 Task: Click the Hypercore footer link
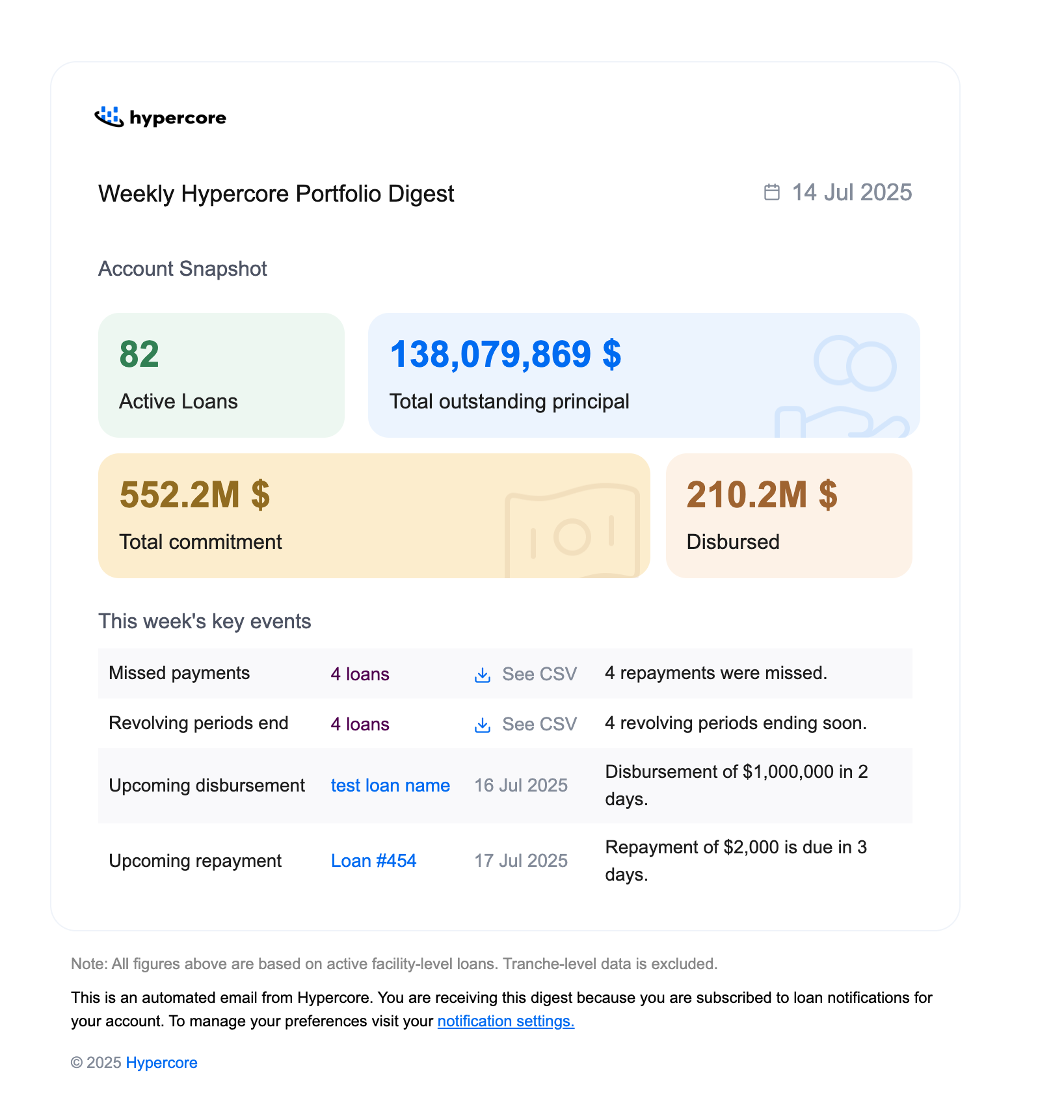(x=161, y=1063)
